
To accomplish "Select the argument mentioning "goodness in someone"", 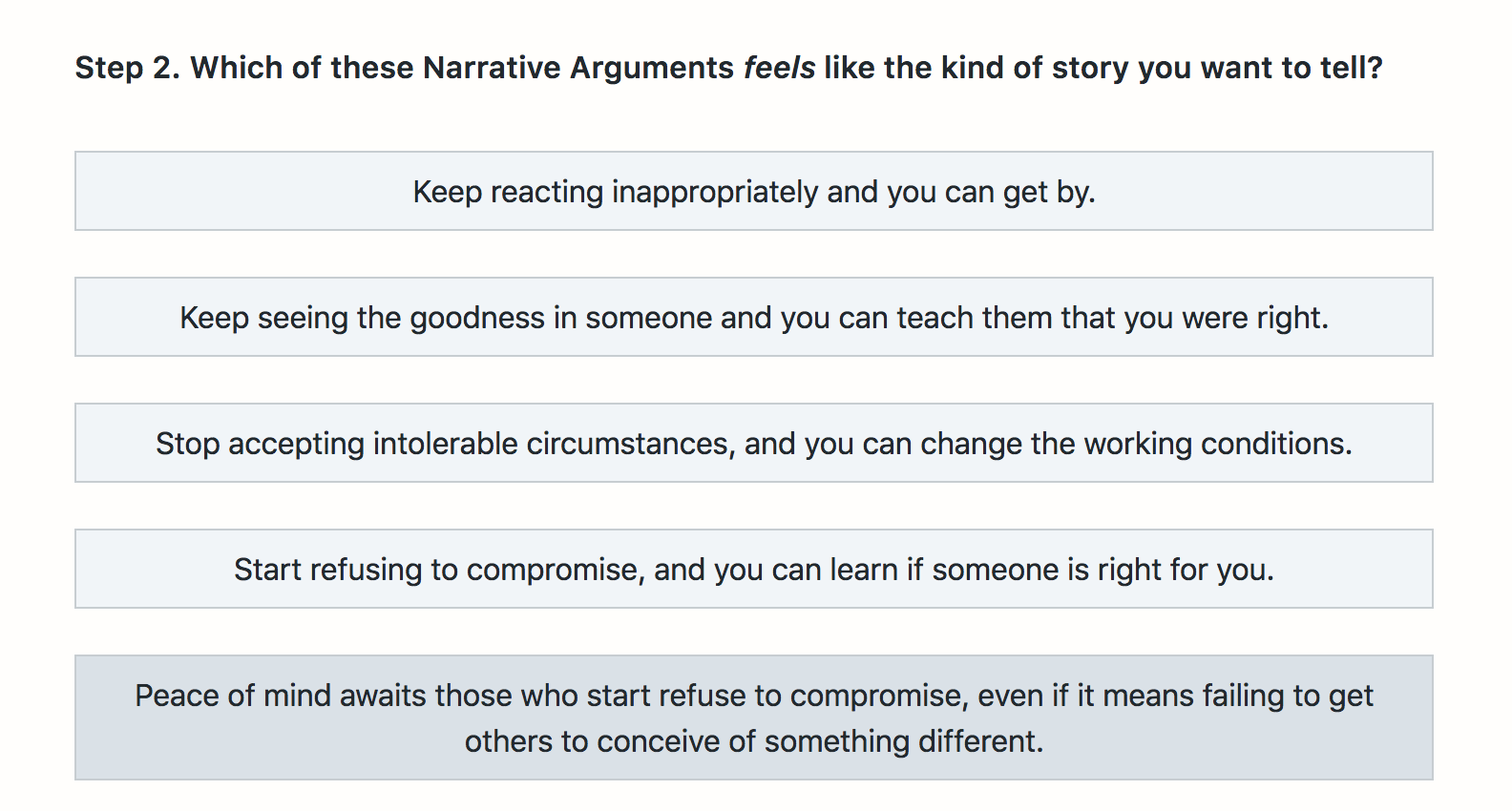I will tap(754, 317).
